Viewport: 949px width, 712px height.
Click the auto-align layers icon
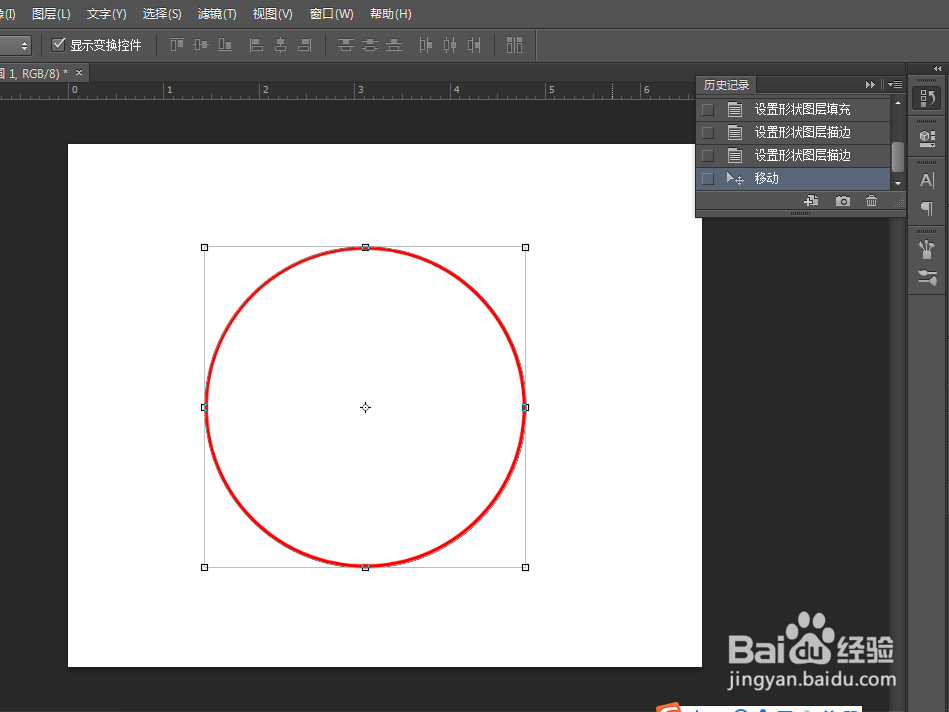(x=514, y=45)
